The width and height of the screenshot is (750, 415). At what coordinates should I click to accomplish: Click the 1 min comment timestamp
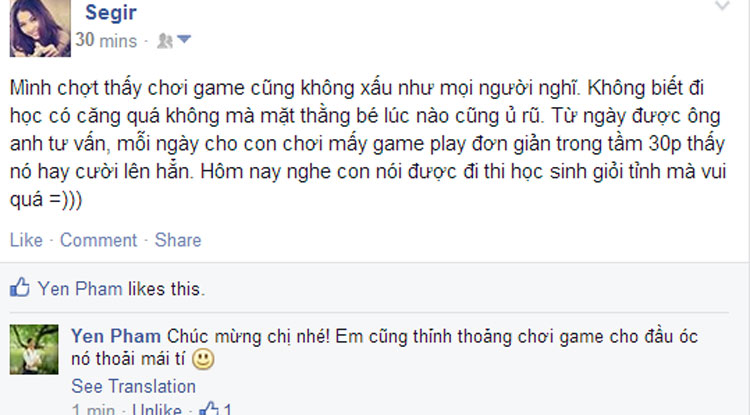[93, 410]
